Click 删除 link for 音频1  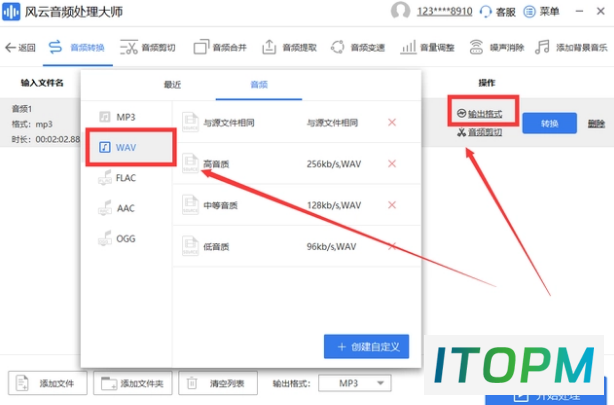[x=596, y=124]
